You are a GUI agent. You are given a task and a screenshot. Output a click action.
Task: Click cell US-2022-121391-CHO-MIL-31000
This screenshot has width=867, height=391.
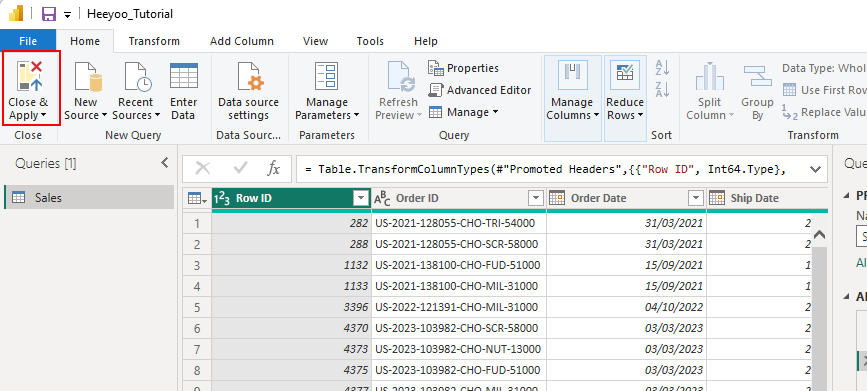pos(459,307)
